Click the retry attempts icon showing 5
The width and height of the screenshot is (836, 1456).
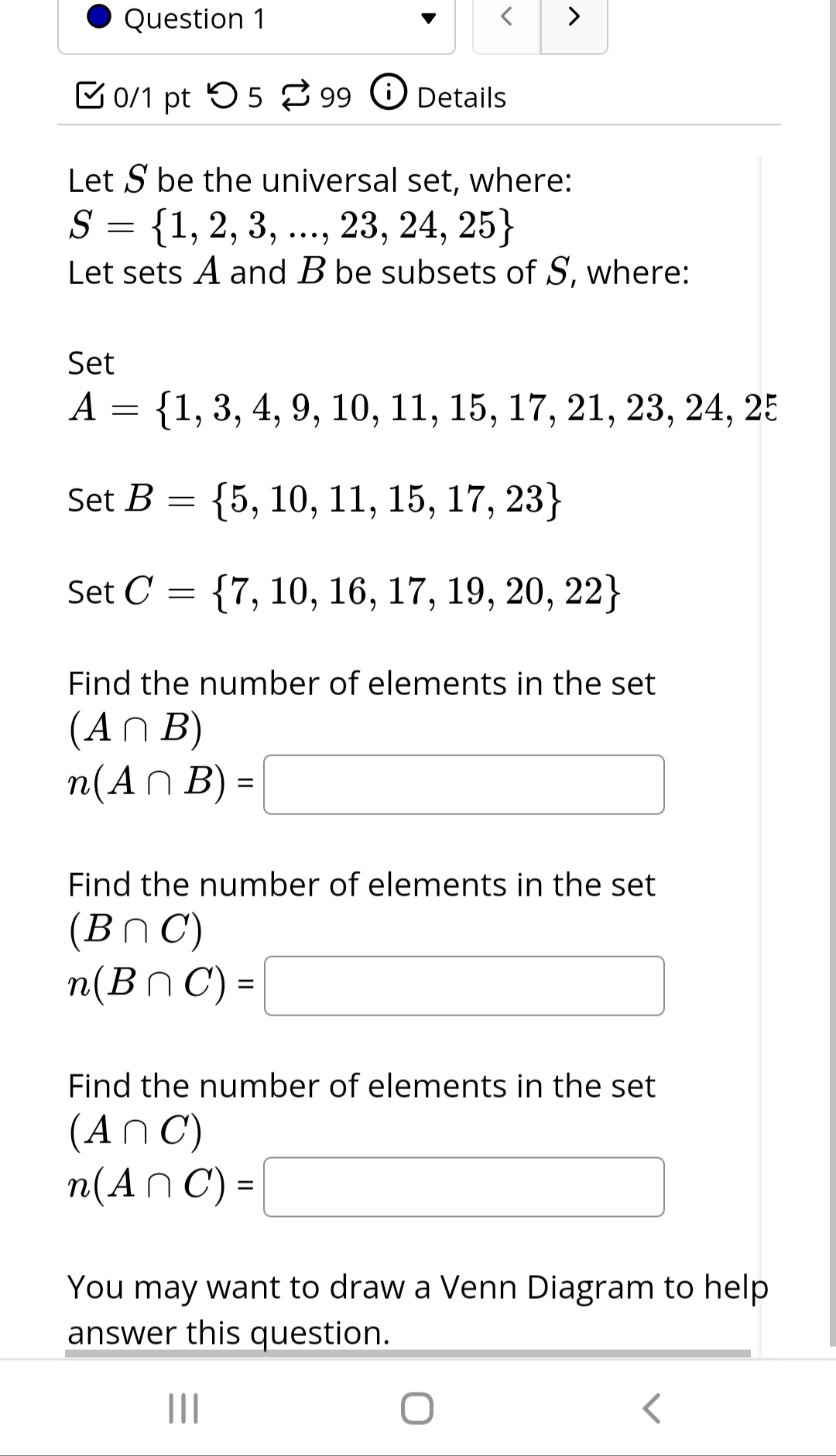pos(224,95)
